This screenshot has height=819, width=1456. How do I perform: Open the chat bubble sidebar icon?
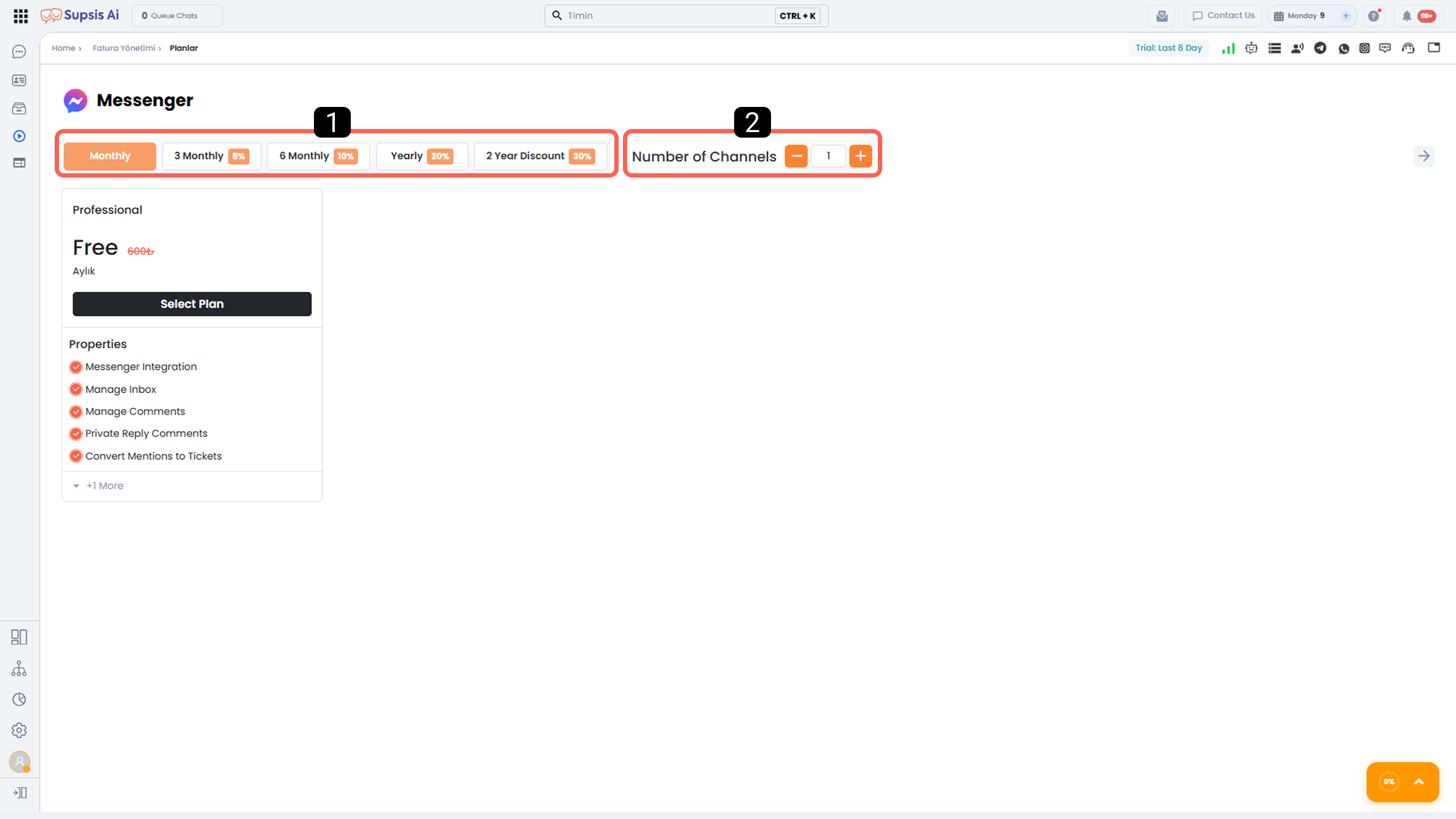[19, 52]
